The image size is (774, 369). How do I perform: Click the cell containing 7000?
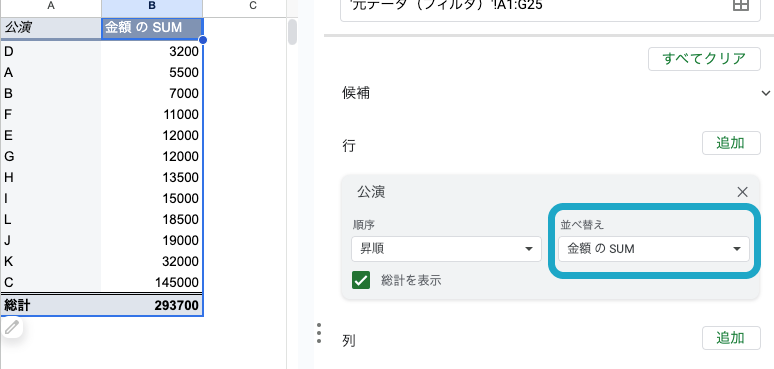[x=152, y=94]
